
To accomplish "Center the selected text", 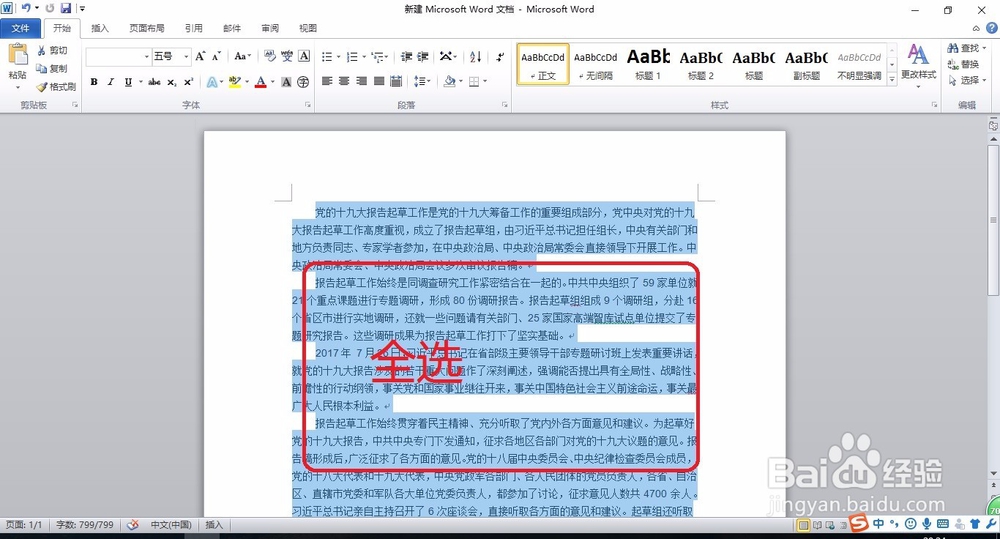I will click(x=344, y=81).
